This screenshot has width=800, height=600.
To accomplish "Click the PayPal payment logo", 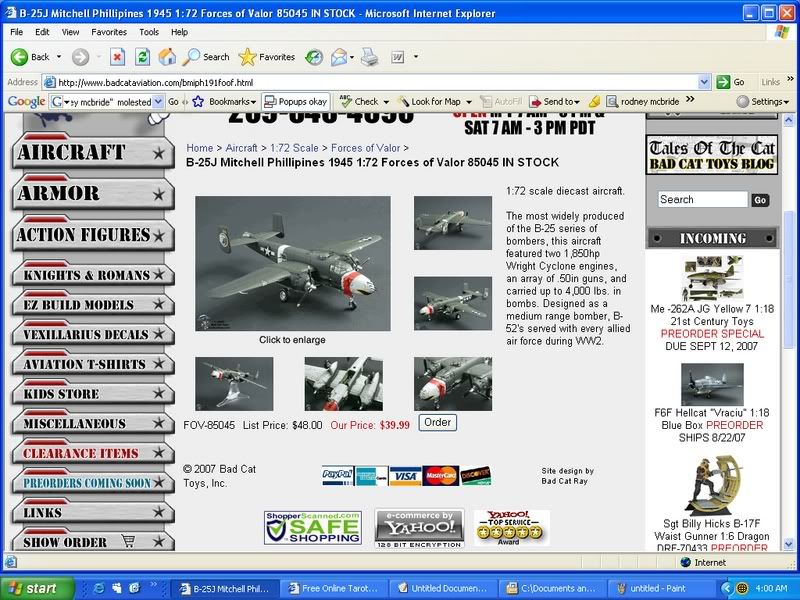I will (337, 476).
